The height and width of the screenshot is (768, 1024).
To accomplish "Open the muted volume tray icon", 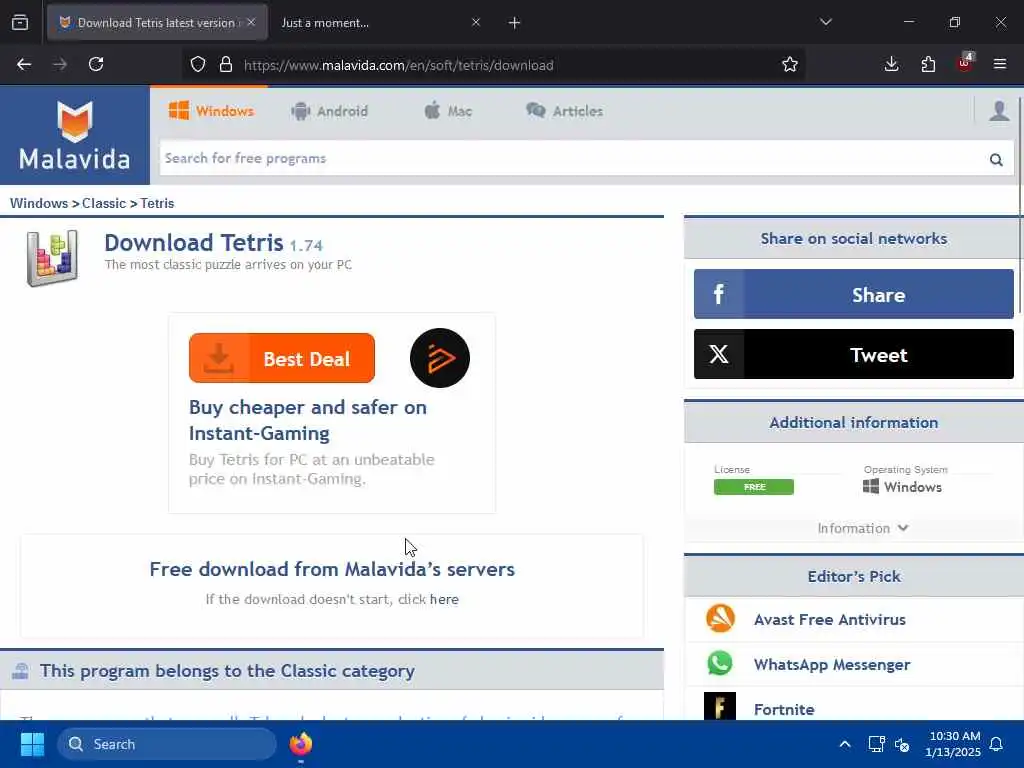I will pyautogui.click(x=902, y=744).
